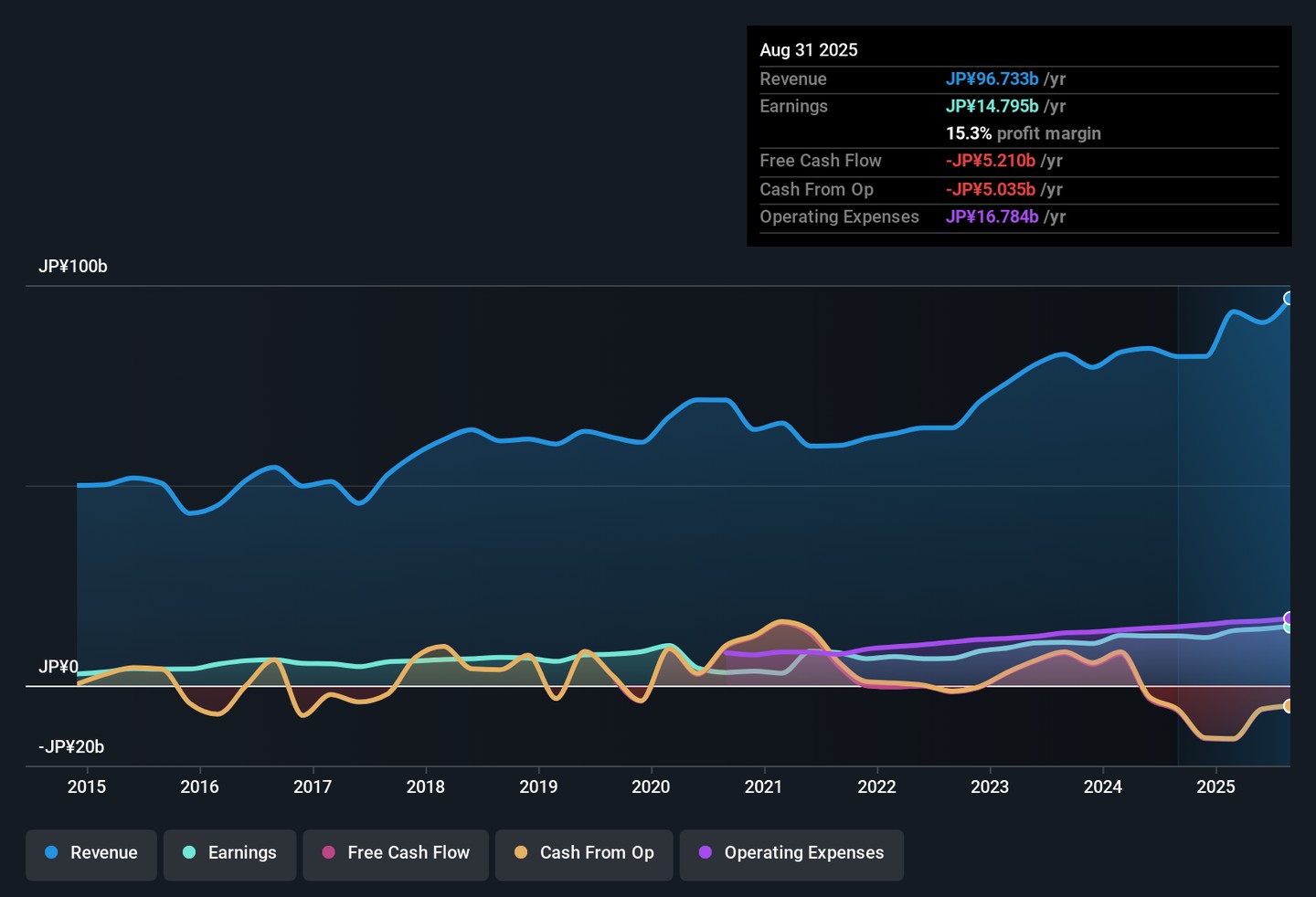Click the orange Cash From Op endpoint marker
This screenshot has width=1316, height=897.
(x=1289, y=706)
